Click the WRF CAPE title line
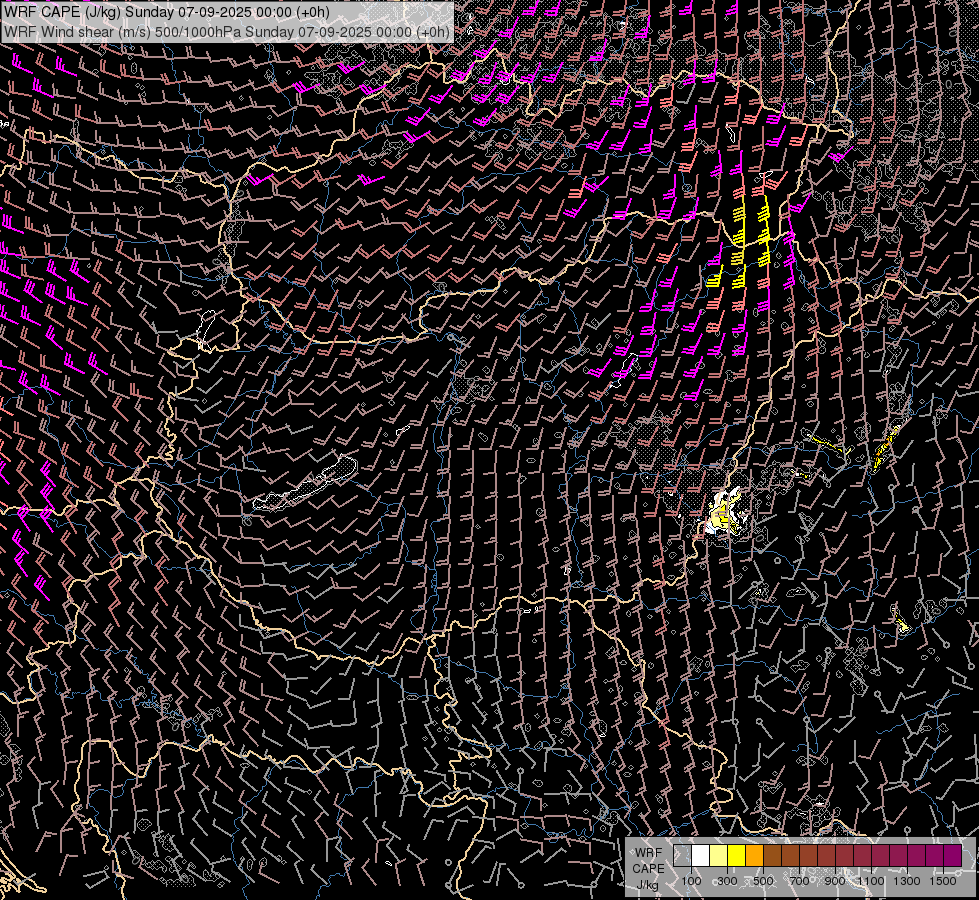This screenshot has height=900, width=979. click(x=167, y=12)
